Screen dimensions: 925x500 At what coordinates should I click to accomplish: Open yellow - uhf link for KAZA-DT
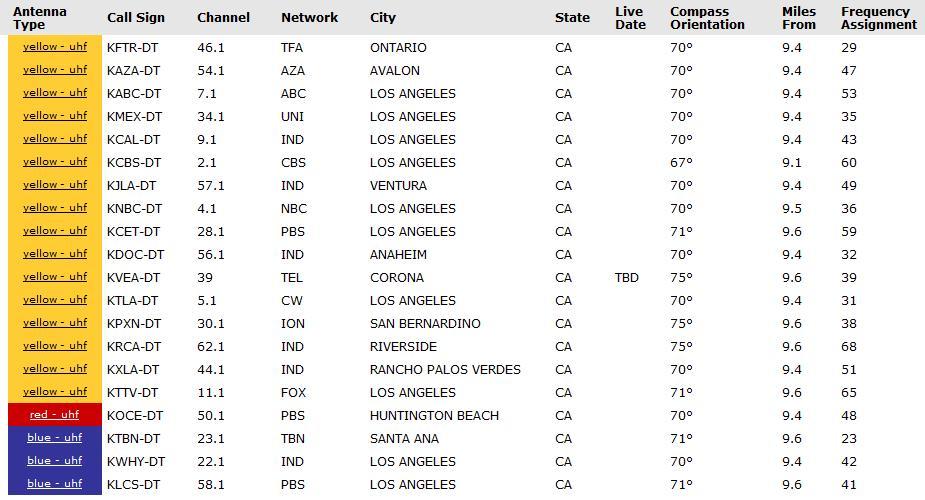click(55, 70)
